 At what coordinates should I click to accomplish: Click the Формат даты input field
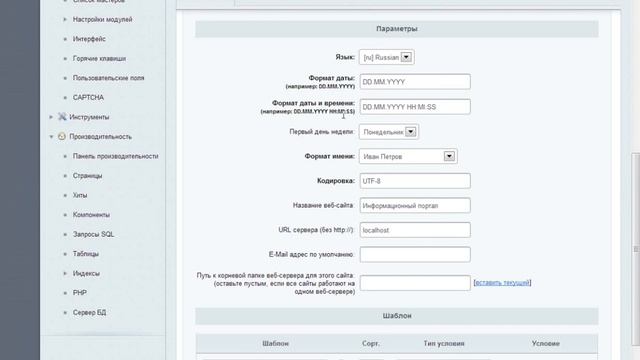[415, 82]
